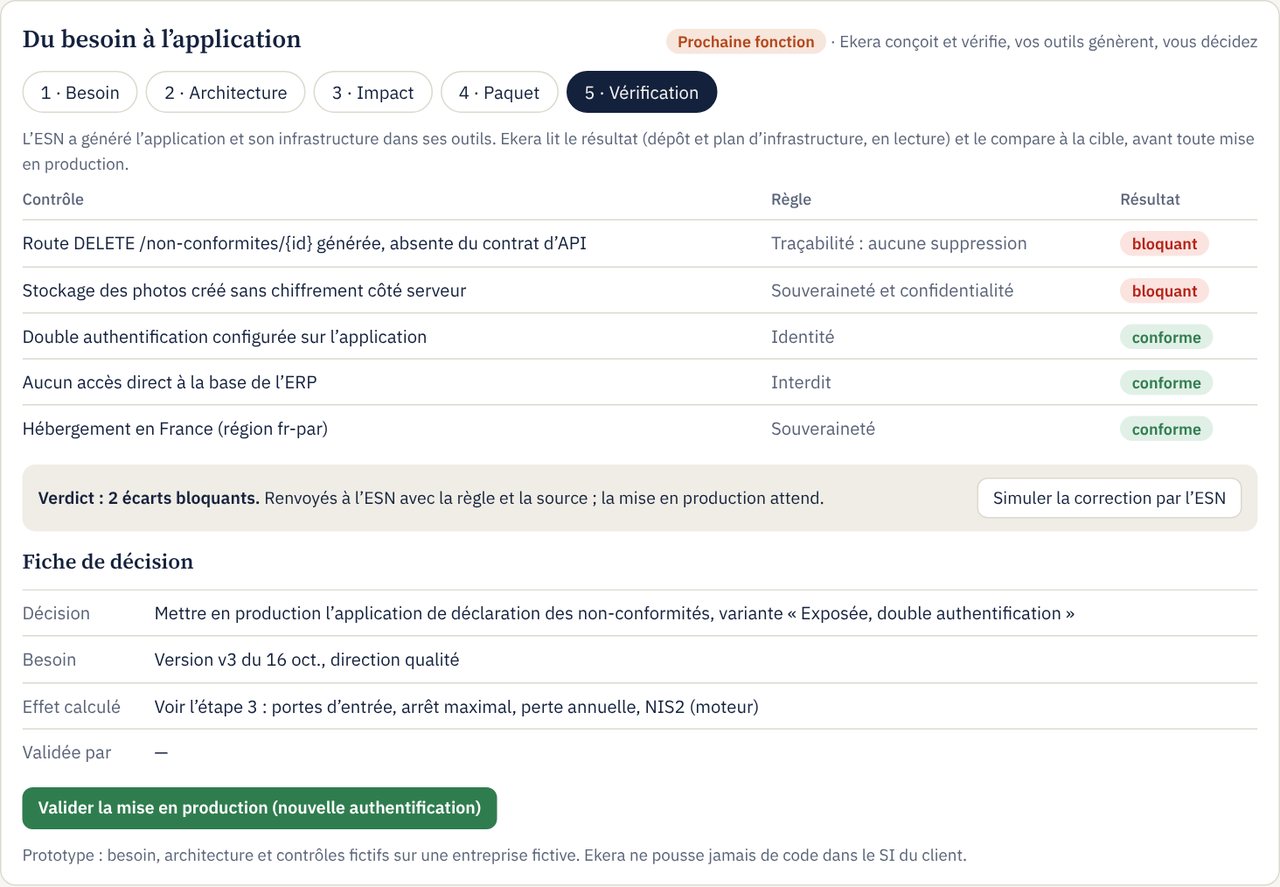Click 'Voir l'étape 3' computed effect text
1280x887 pixels.
(456, 707)
